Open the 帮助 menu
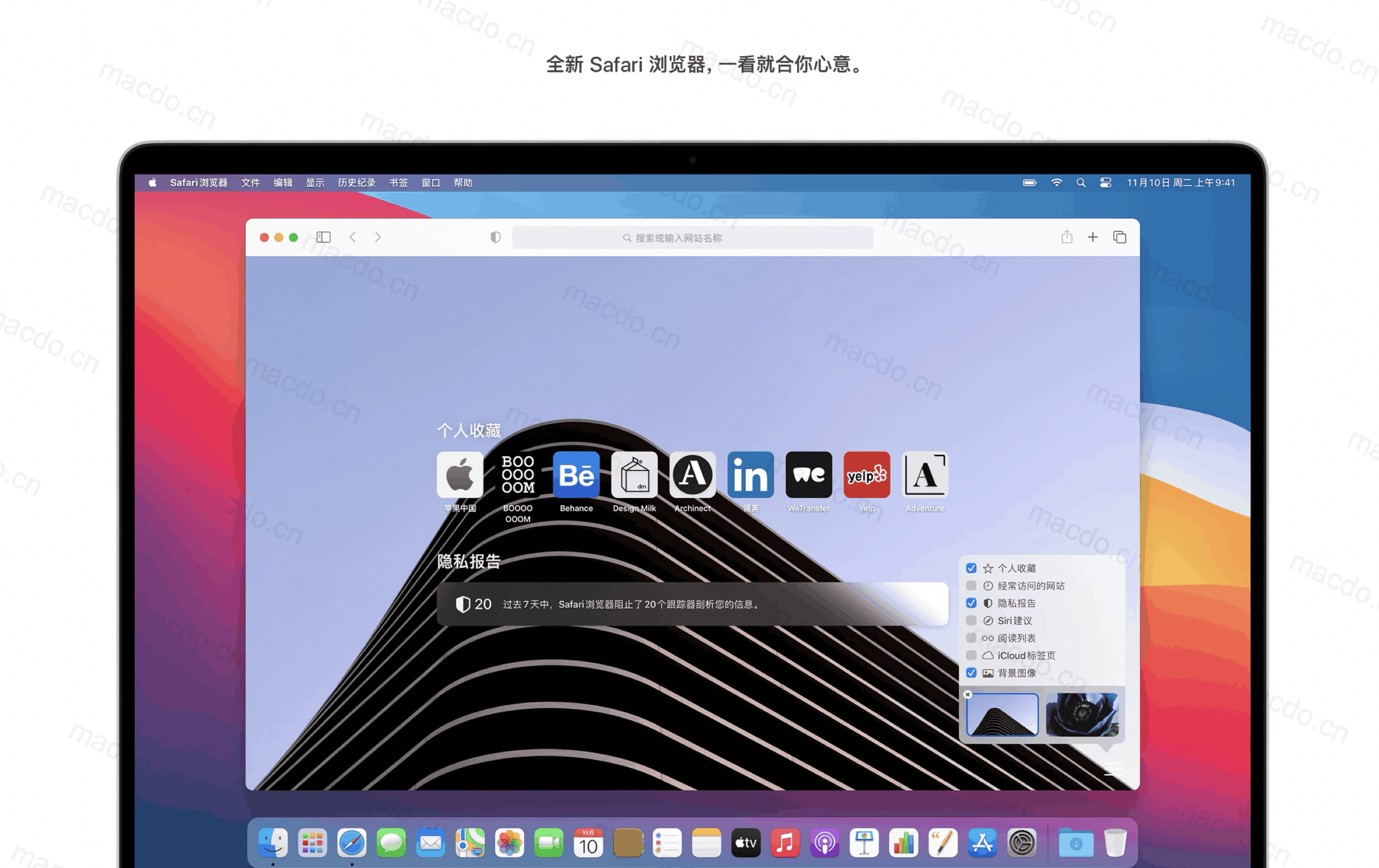Image resolution: width=1379 pixels, height=868 pixels. 463,182
